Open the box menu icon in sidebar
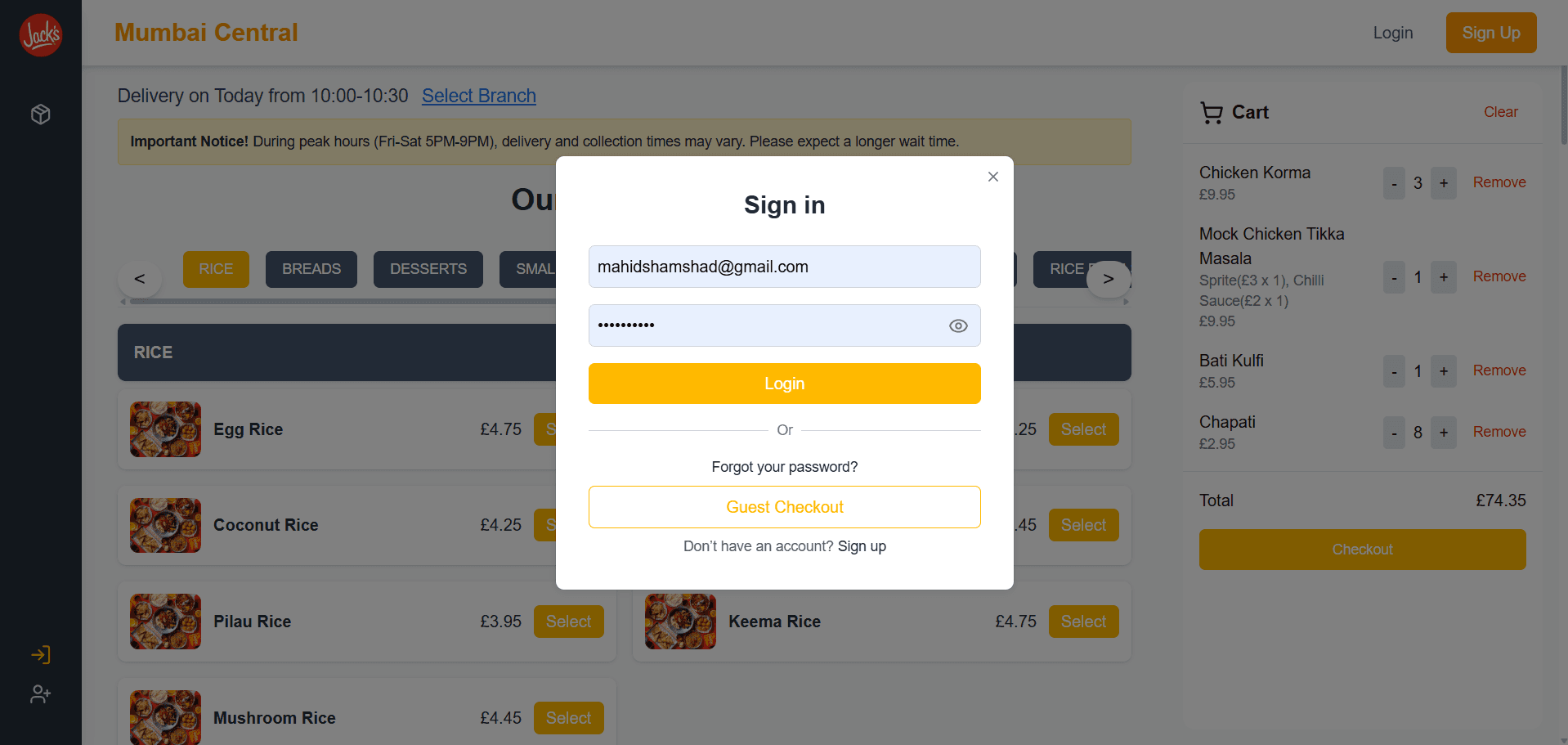The image size is (1568, 745). 41,114
